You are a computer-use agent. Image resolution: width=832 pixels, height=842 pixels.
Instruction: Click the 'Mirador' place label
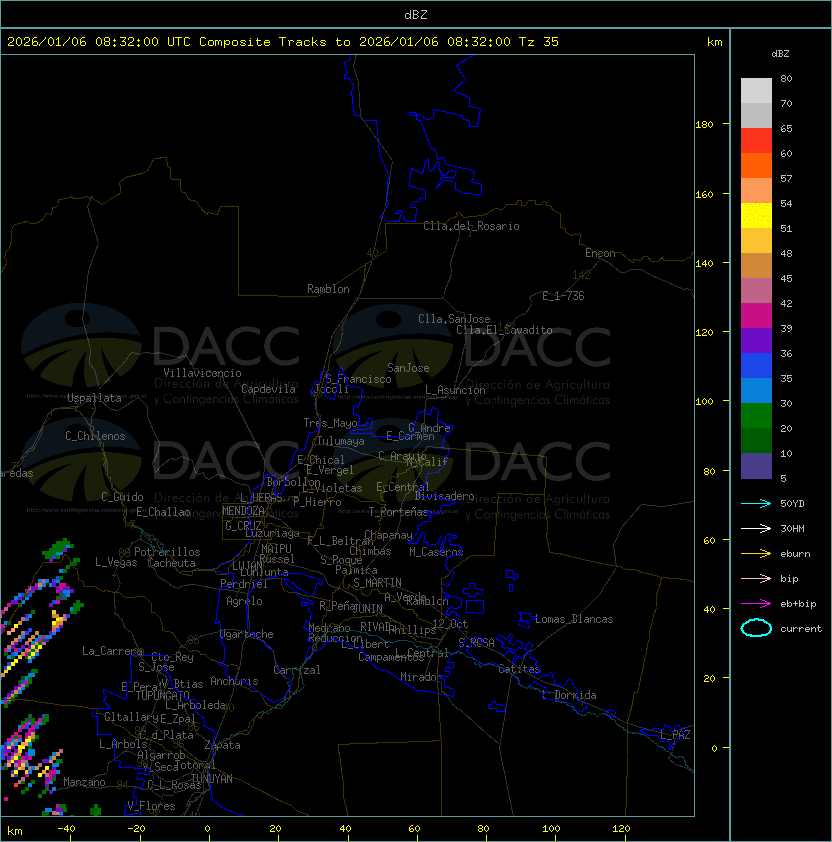click(421, 677)
